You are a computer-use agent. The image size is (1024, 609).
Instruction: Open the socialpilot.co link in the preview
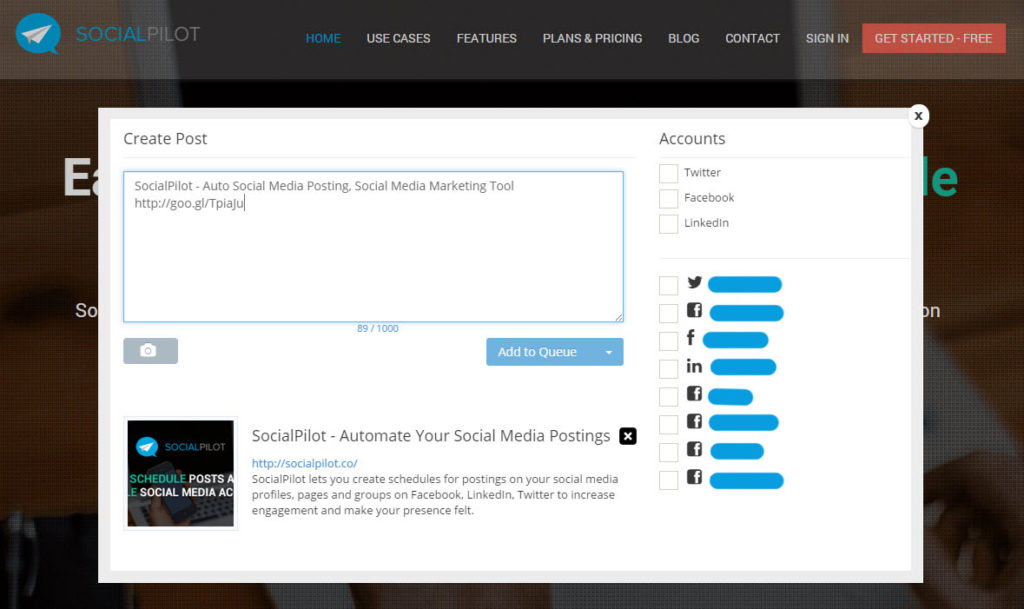(304, 463)
